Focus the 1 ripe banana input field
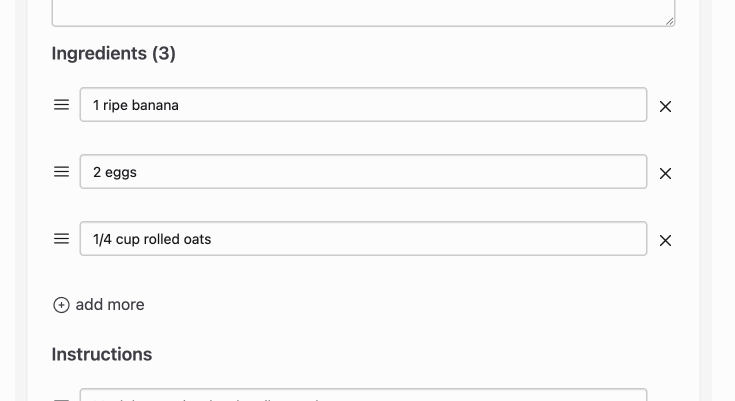 (x=363, y=105)
